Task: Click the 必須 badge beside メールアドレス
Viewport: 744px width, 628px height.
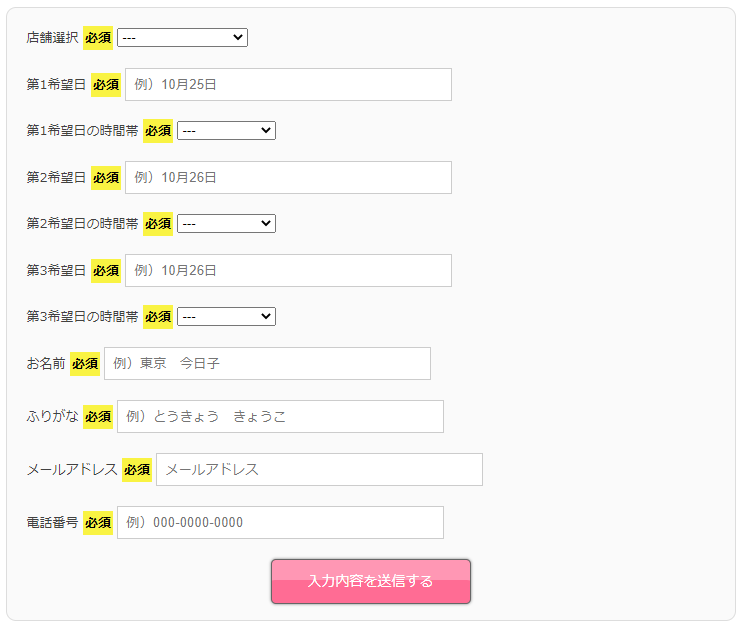Action: tap(137, 470)
